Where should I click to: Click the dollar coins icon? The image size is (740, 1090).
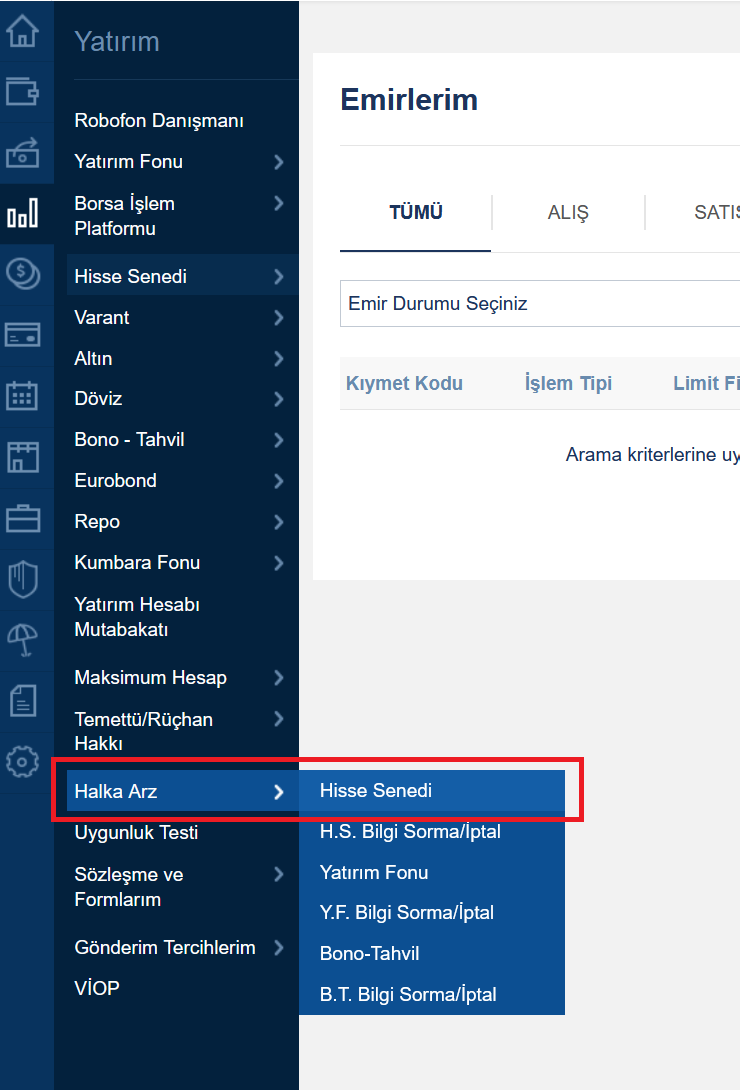(x=22, y=273)
